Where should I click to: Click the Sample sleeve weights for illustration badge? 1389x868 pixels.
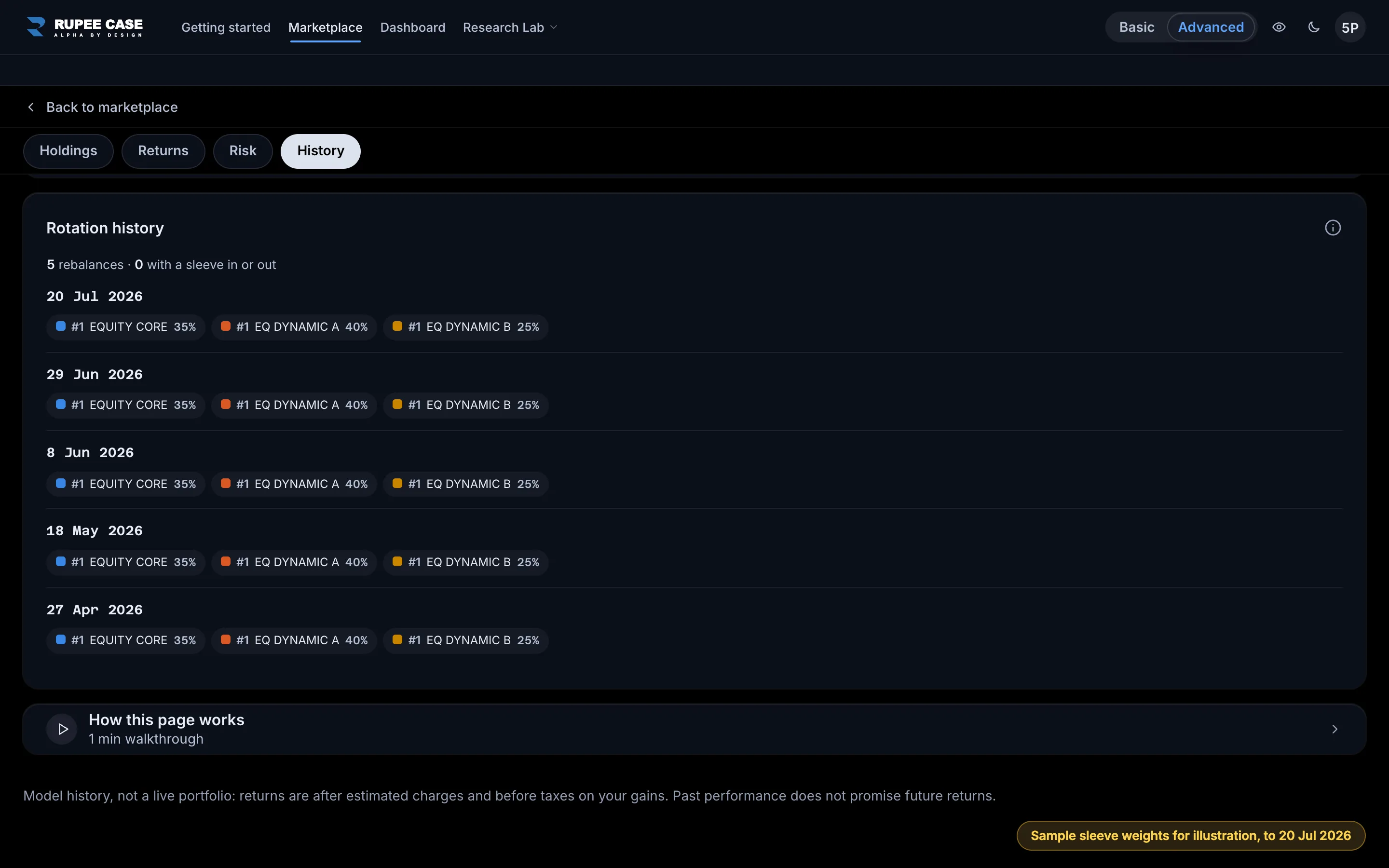point(1190,836)
